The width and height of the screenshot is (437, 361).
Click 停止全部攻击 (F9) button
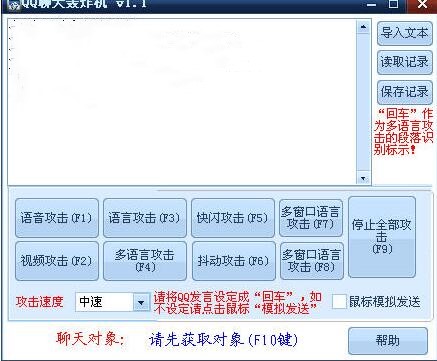[x=382, y=237]
